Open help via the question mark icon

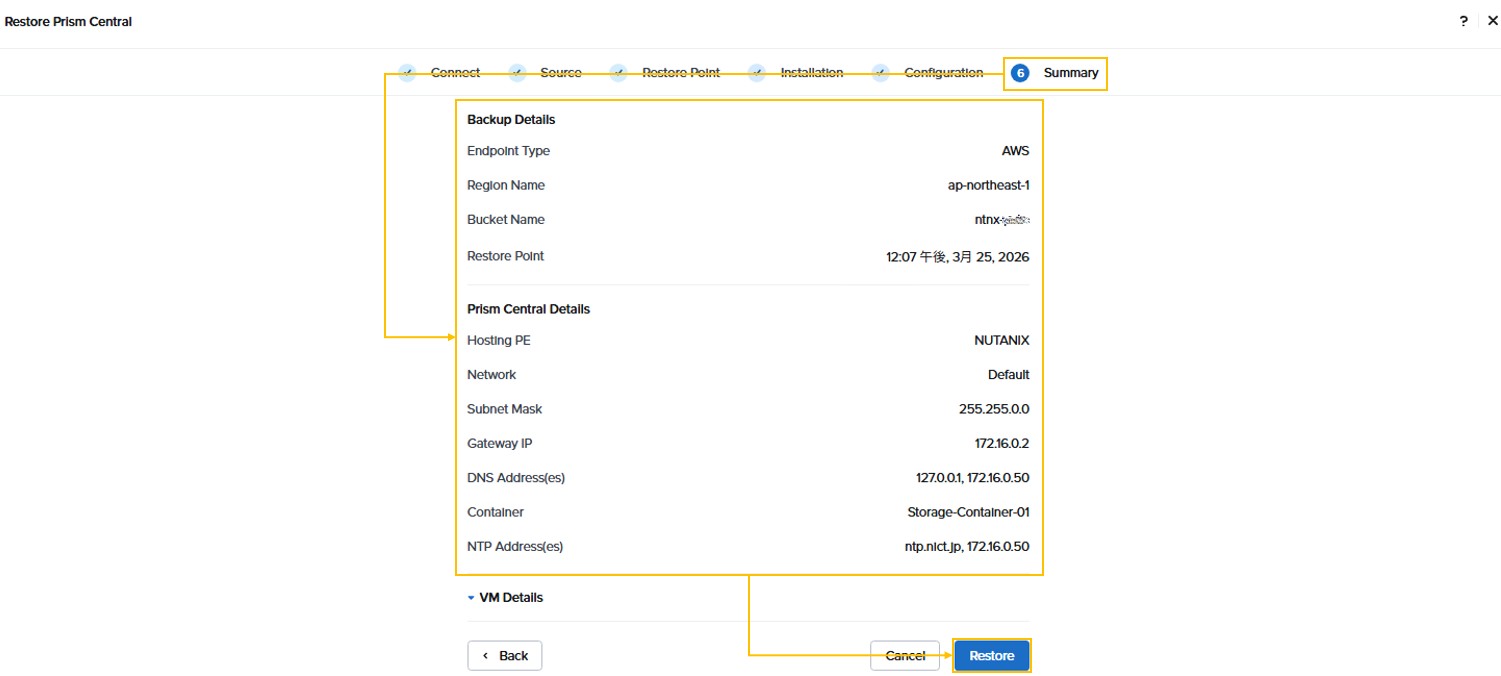click(x=1464, y=21)
